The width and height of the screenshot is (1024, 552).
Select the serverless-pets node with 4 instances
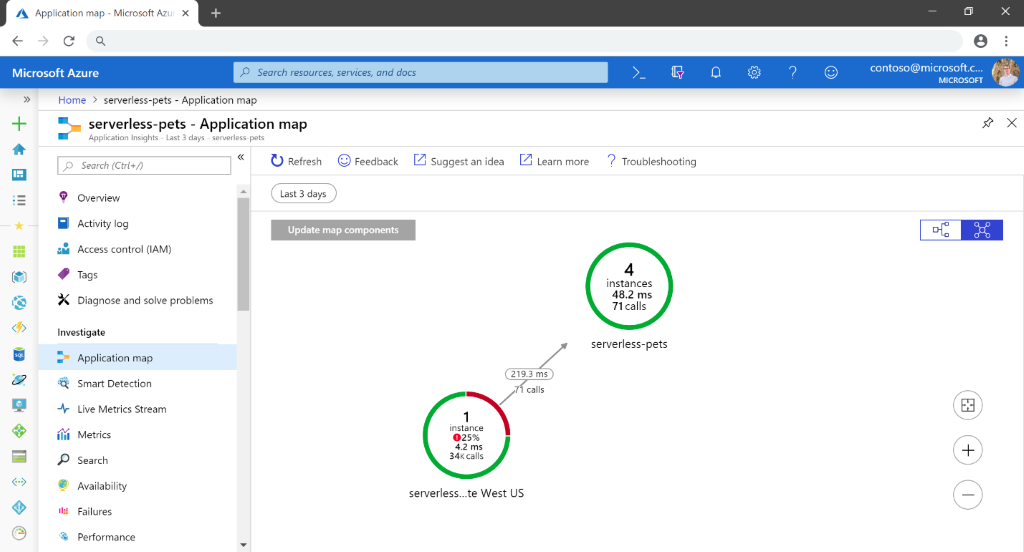pyautogui.click(x=629, y=286)
